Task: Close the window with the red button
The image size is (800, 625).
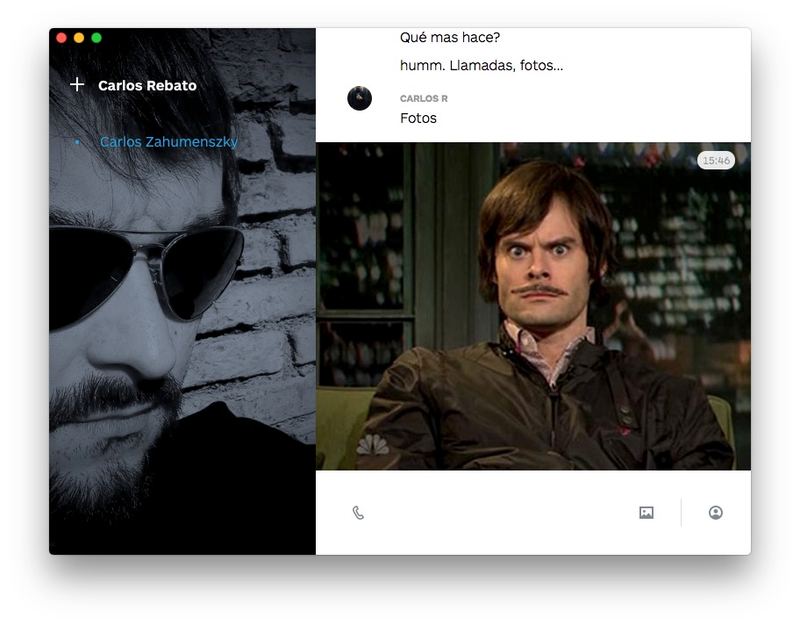Action: pos(62,38)
